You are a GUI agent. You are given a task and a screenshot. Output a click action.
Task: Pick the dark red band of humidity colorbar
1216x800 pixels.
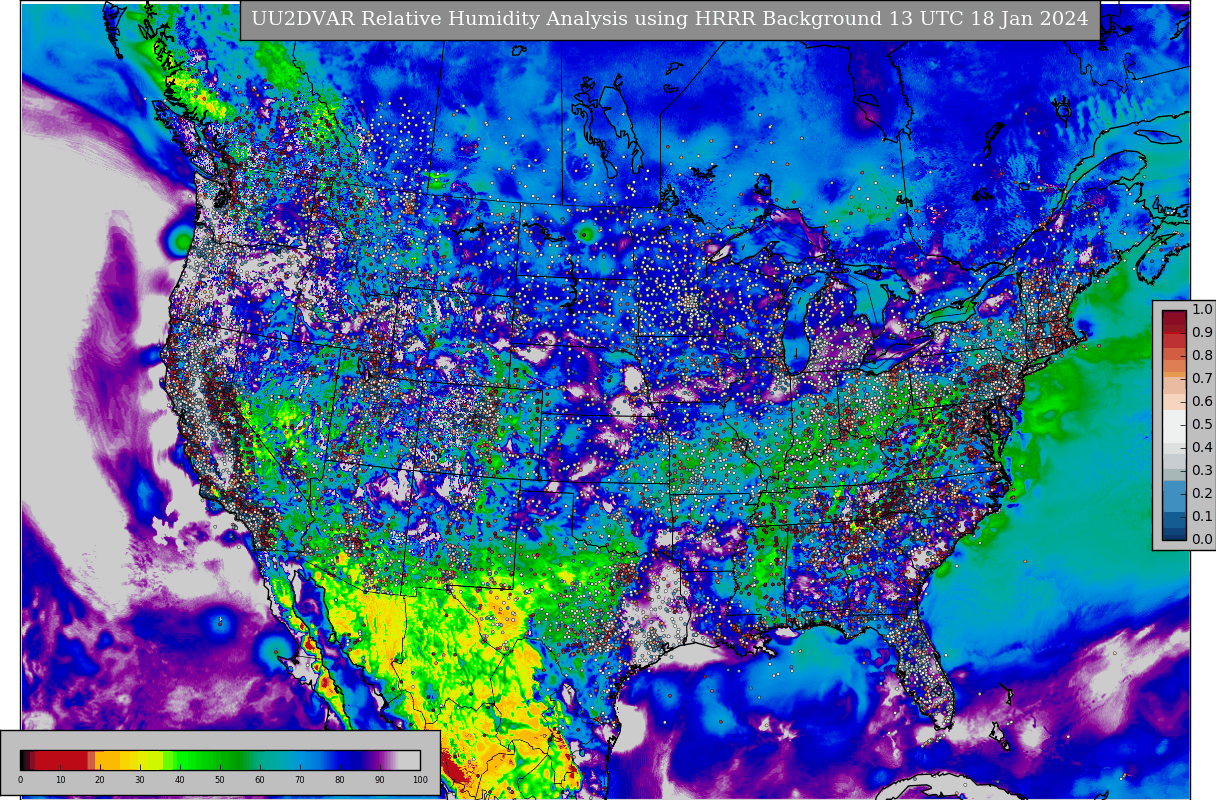pyautogui.click(x=60, y=760)
